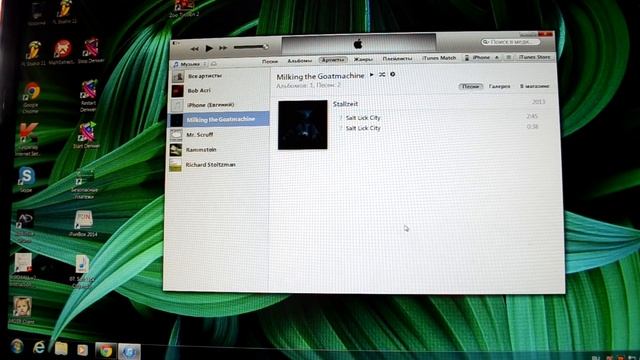Select the Salt Lick City track lasting 0:38
Viewport: 640px width, 360px height.
439,128
